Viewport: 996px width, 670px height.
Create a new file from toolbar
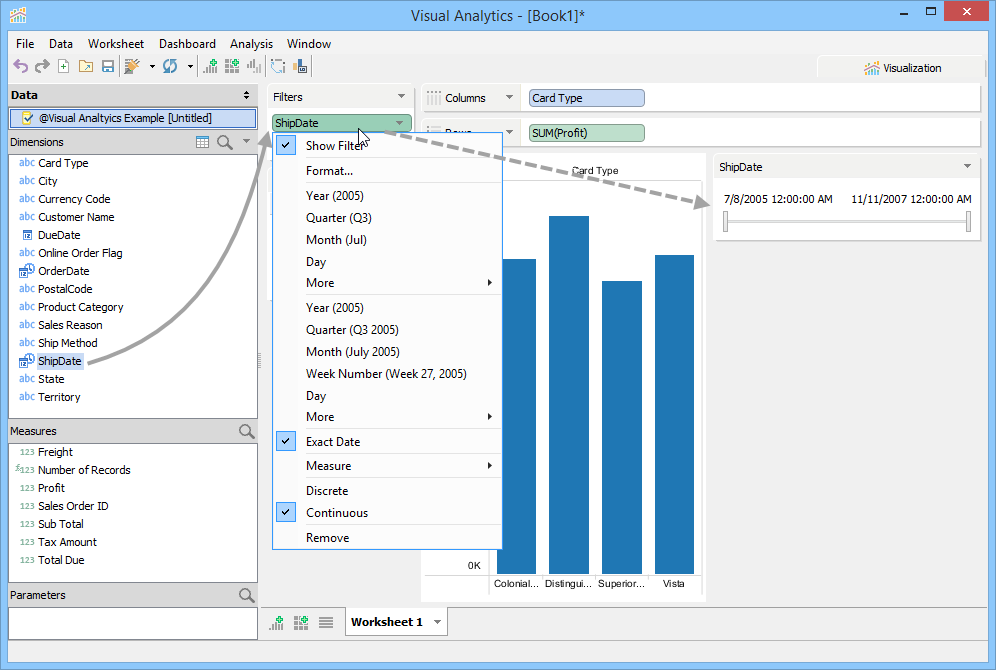(x=64, y=66)
